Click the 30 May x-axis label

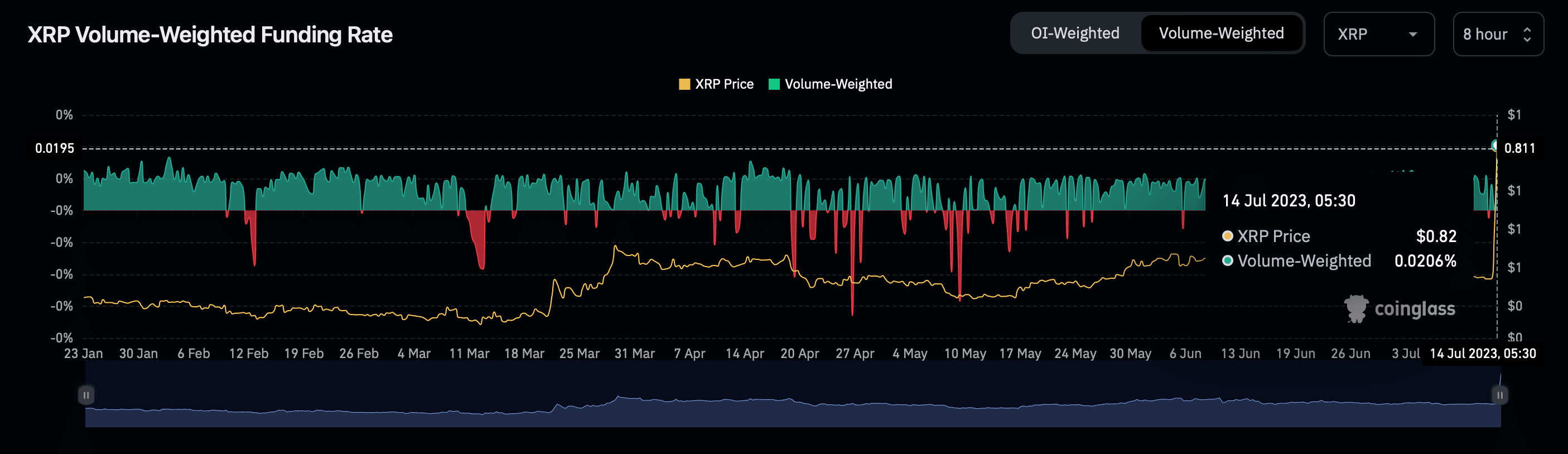(x=1130, y=354)
